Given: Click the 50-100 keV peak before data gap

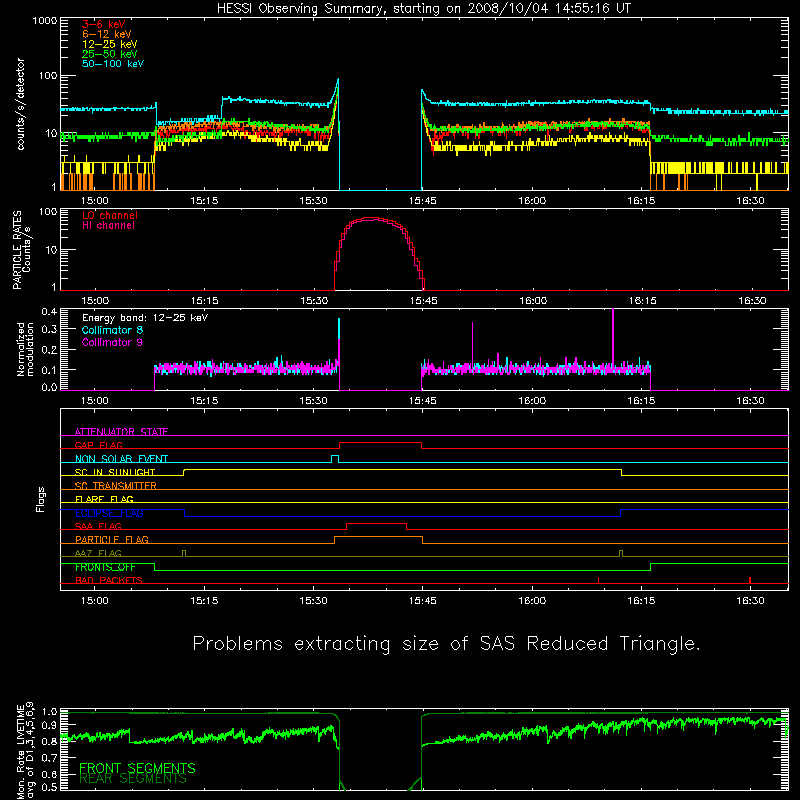Looking at the screenshot, I should click(x=337, y=80).
